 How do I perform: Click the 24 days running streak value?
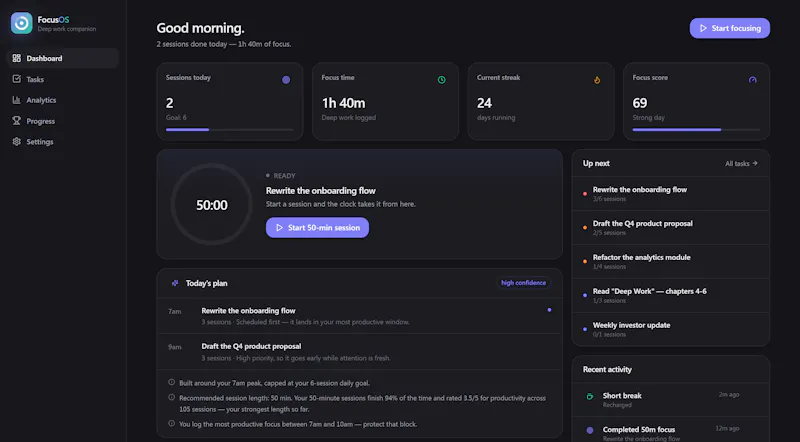pos(484,103)
